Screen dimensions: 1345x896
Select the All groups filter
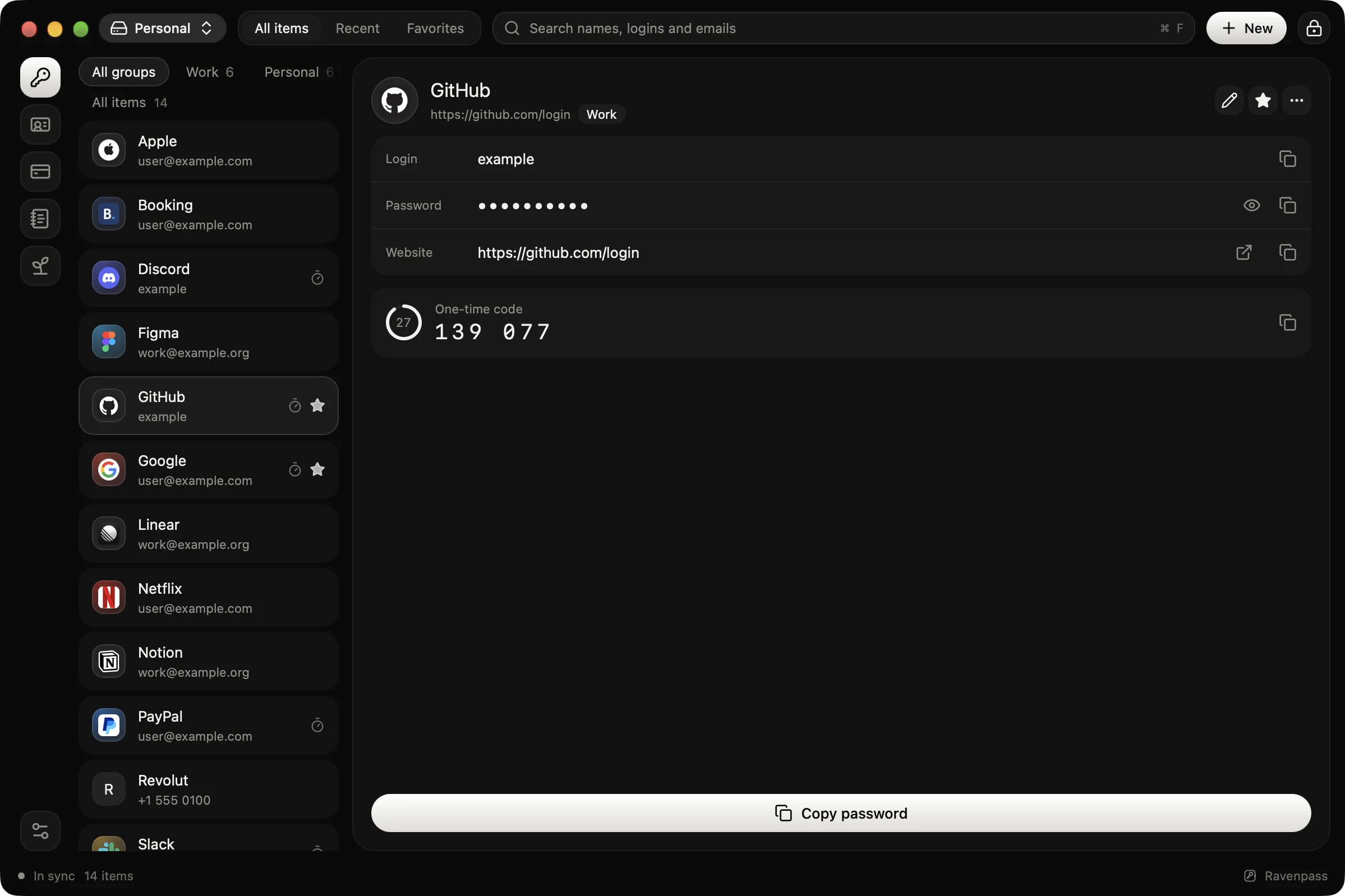(123, 72)
